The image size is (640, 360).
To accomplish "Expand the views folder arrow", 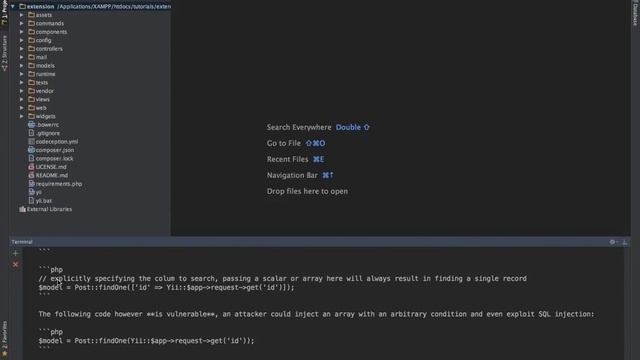I will [x=22, y=99].
